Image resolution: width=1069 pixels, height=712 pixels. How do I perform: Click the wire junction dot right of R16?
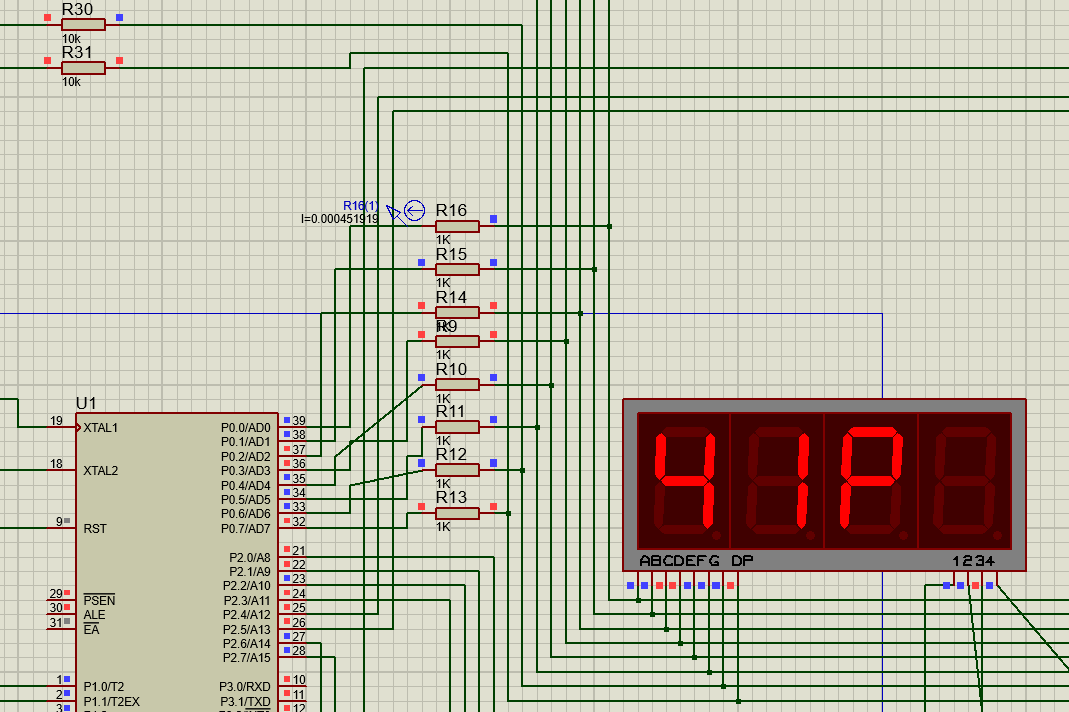(x=609, y=226)
